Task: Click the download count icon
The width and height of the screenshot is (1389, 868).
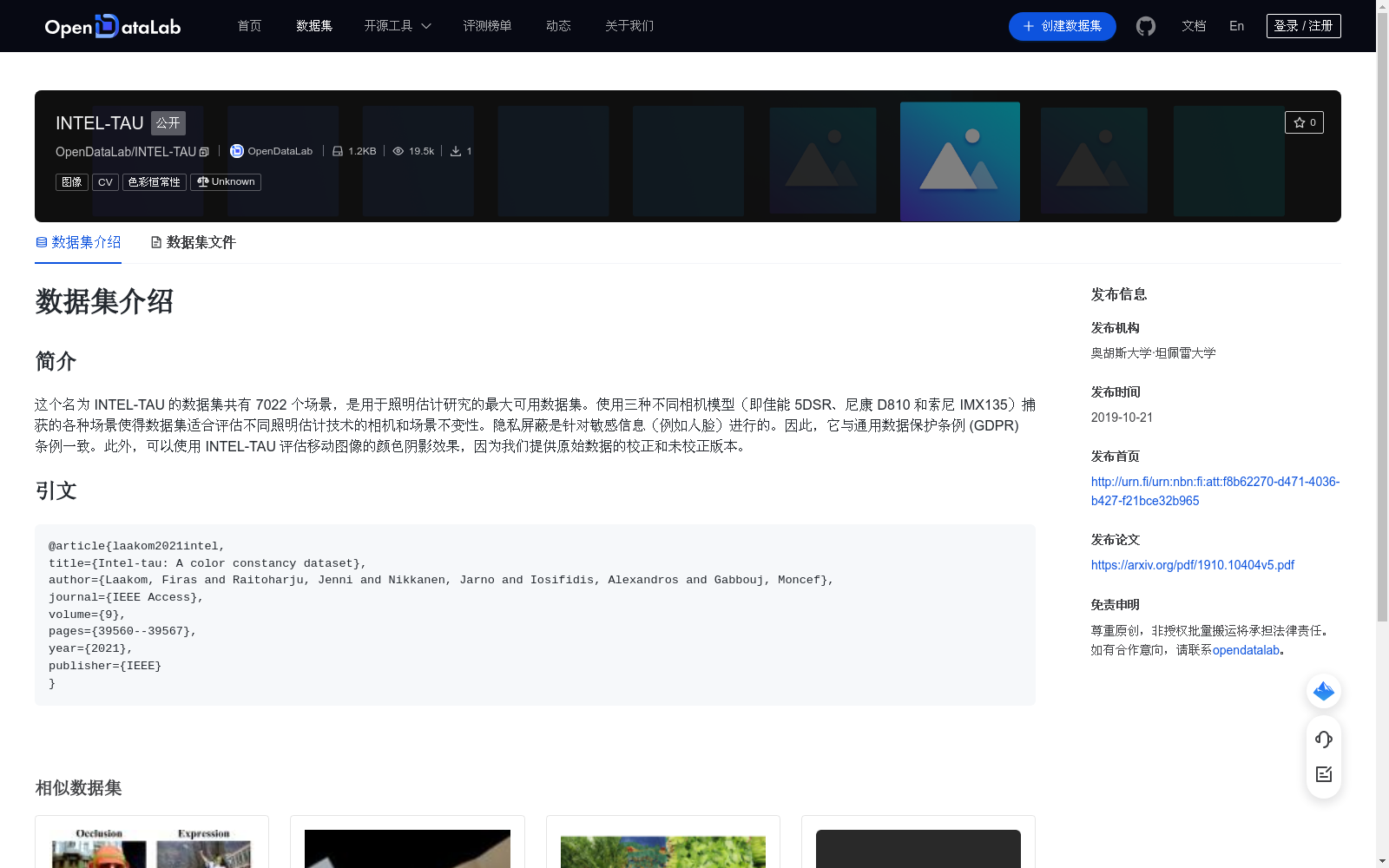Action: pos(456,151)
